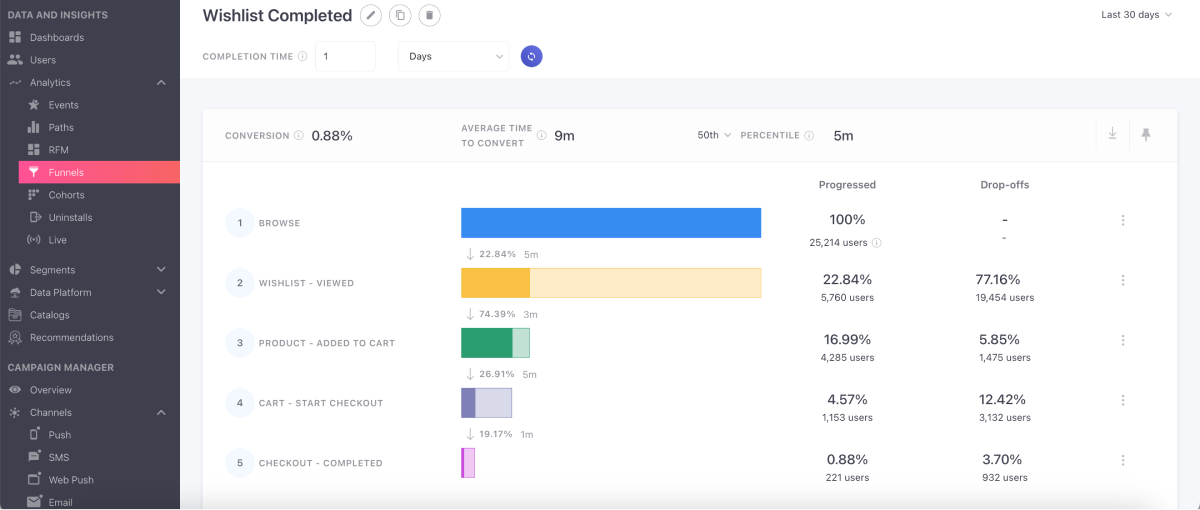1200x510 pixels.
Task: Open the three-dot menu for Checkout - Completed
Action: (1123, 461)
